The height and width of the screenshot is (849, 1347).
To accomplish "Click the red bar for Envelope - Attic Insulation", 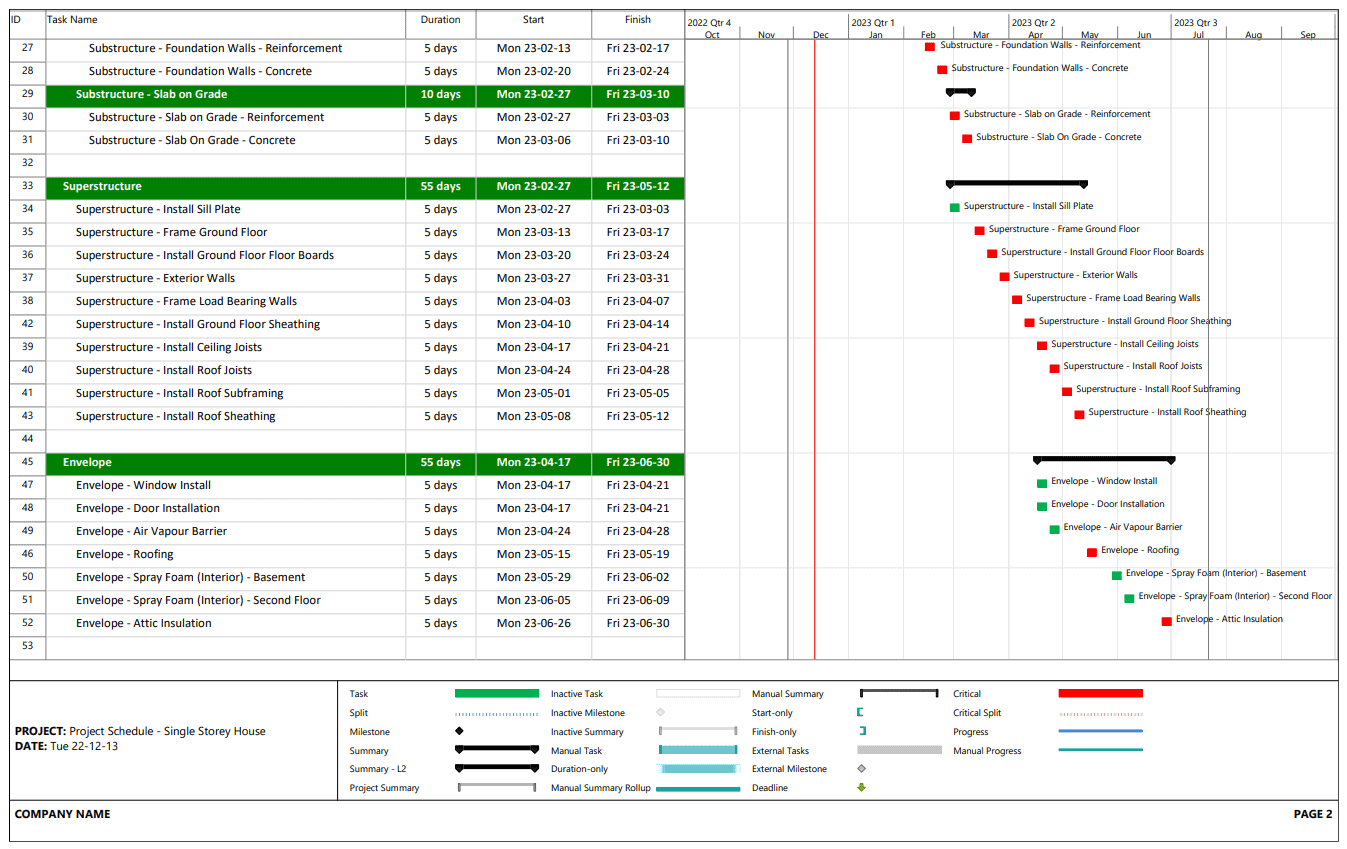I will [x=1165, y=621].
